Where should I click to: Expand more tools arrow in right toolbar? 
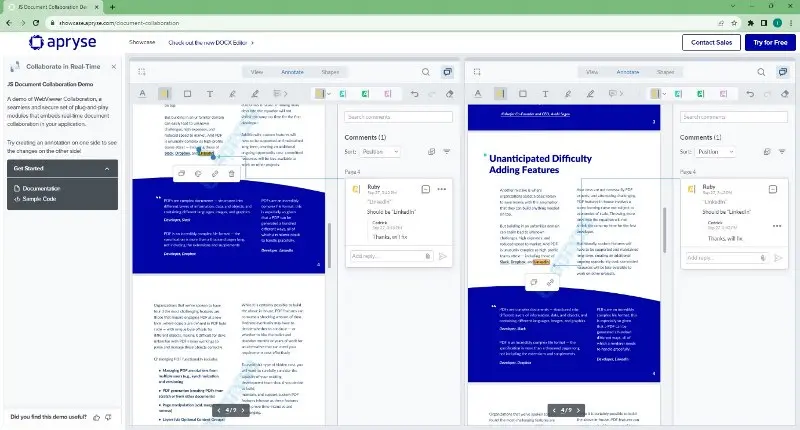(621, 94)
